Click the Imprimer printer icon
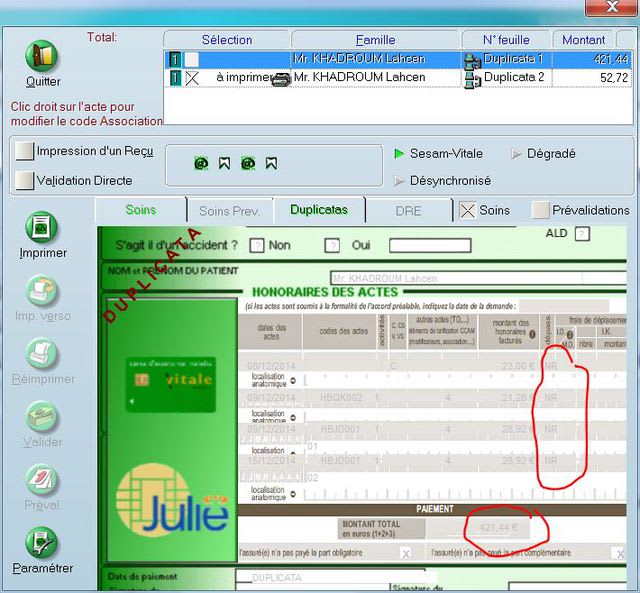 [x=42, y=227]
